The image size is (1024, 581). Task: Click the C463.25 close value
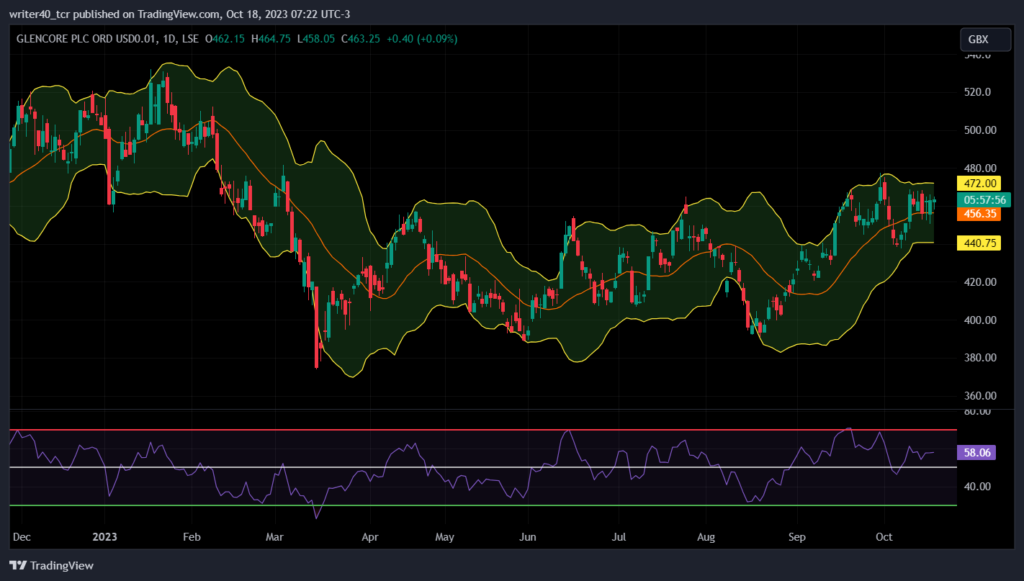tap(360, 39)
